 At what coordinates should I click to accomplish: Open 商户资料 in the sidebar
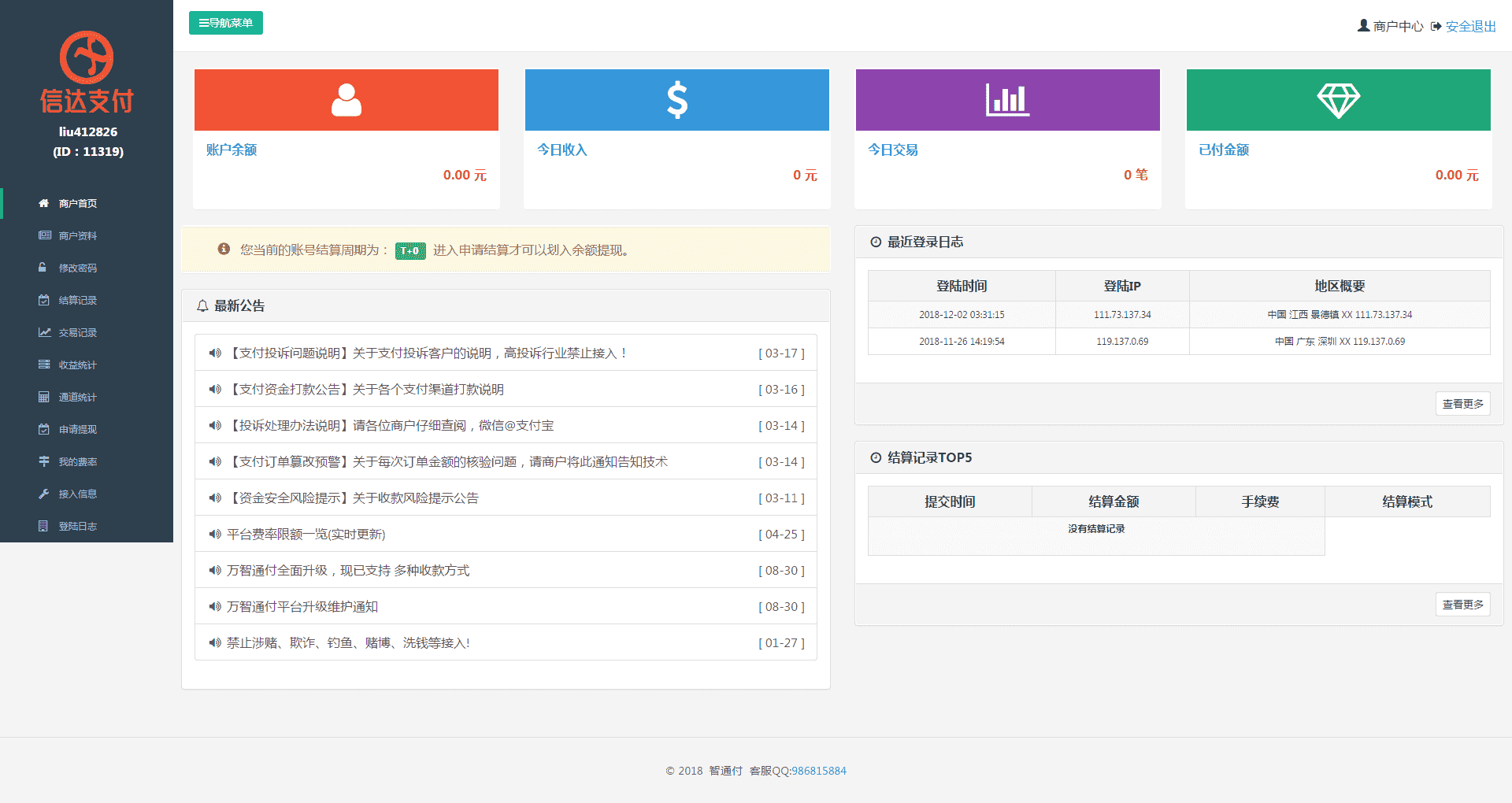pos(77,235)
